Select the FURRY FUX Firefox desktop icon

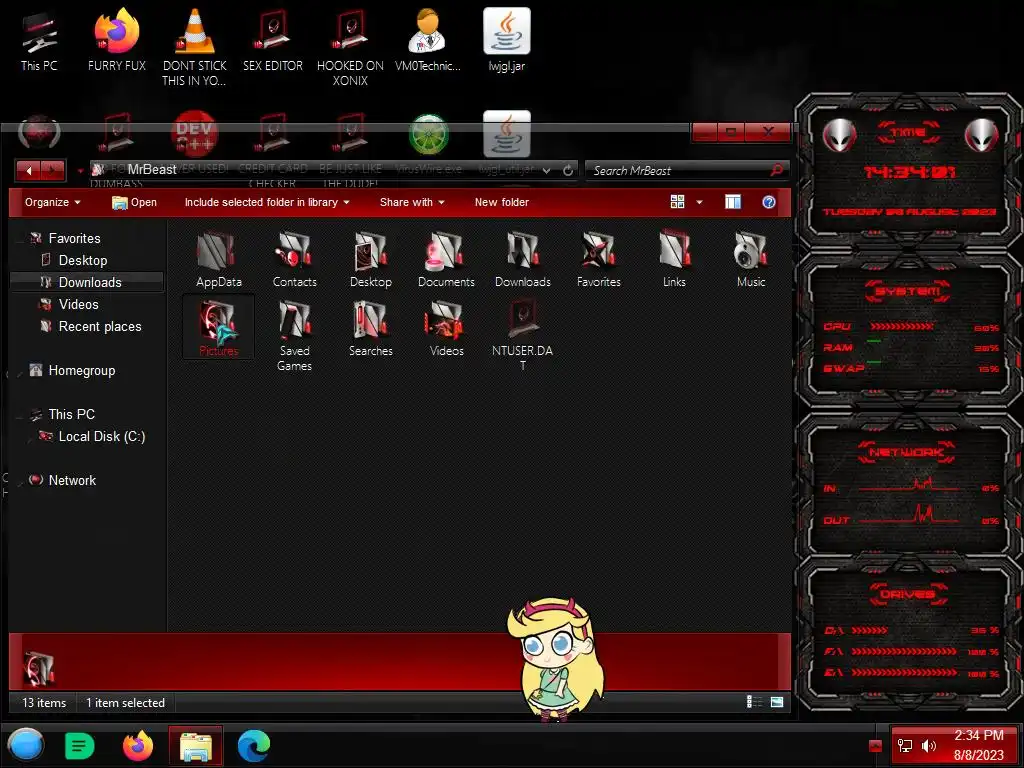point(117,40)
